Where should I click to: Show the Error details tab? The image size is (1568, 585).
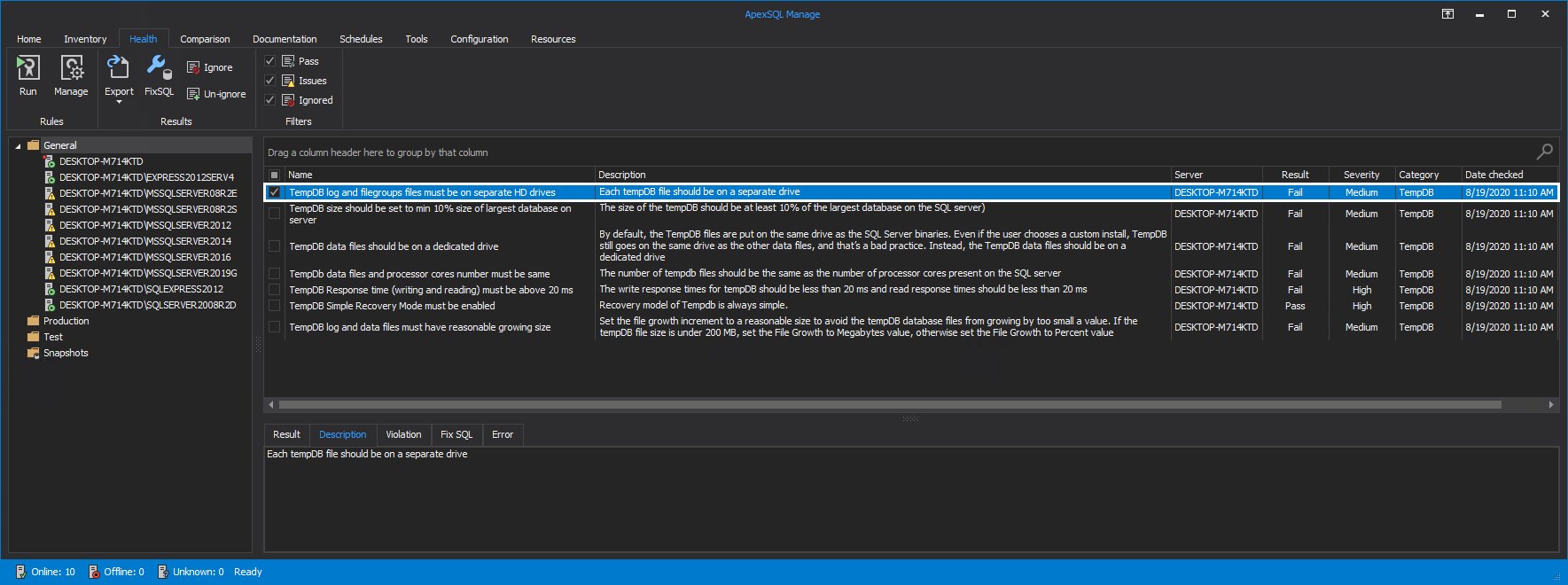point(503,434)
